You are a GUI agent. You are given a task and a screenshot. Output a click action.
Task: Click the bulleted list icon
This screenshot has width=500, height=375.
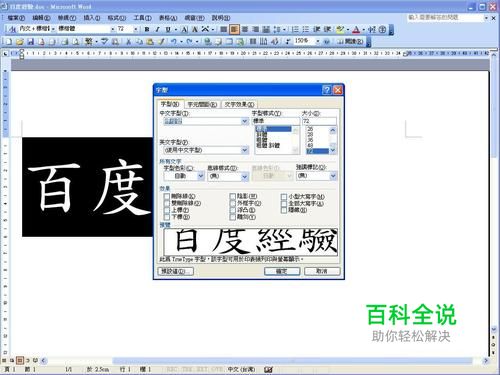(x=305, y=30)
